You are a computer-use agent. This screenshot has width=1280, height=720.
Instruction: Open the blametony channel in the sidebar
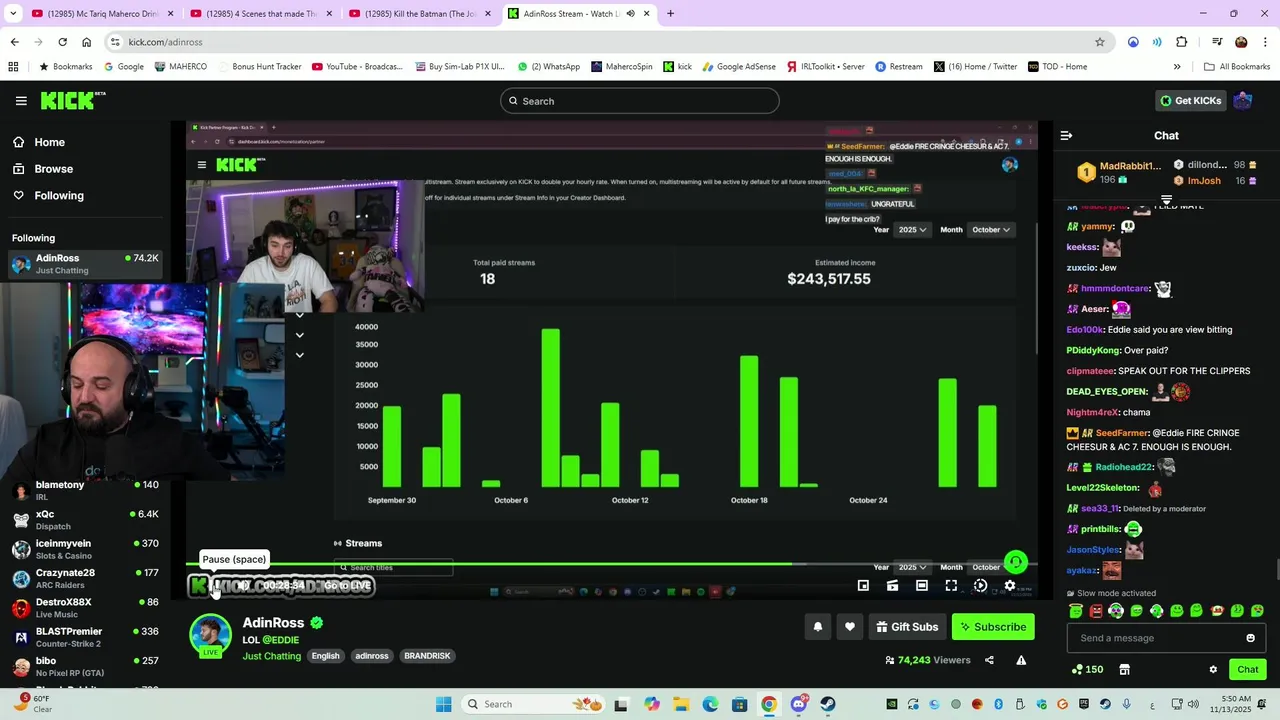point(85,491)
